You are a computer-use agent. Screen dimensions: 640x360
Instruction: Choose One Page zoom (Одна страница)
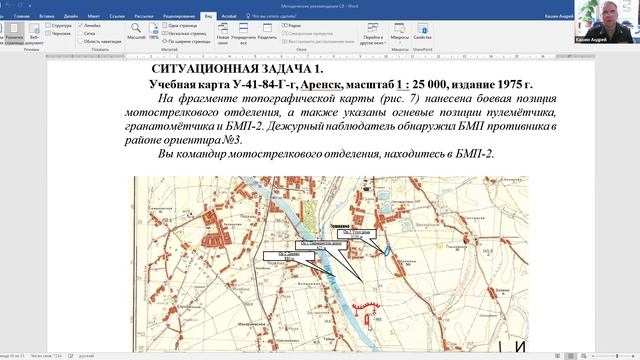180,25
